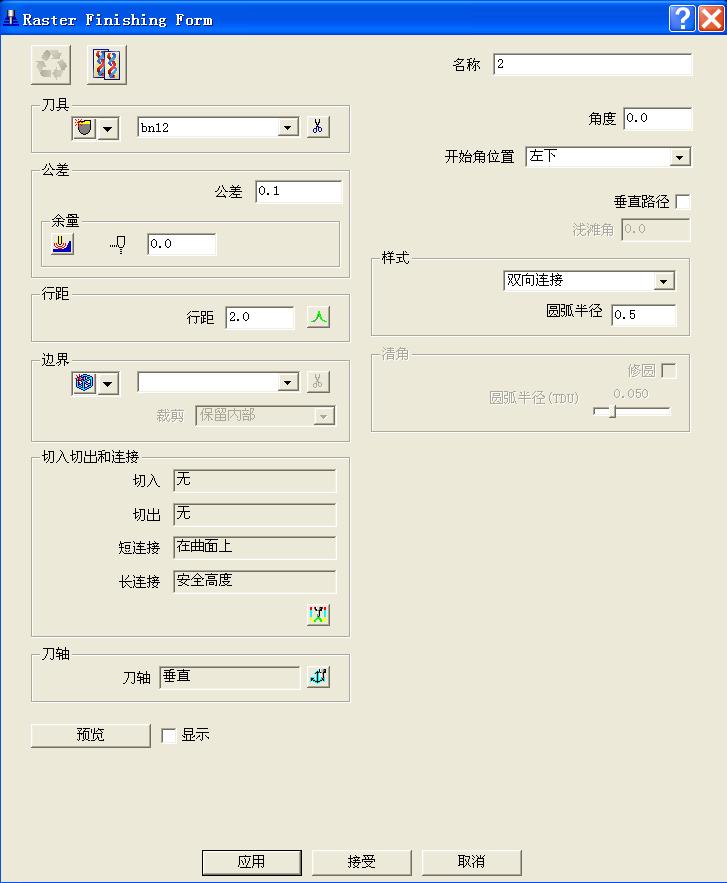
Task: Click the toolpath copy icon at top
Action: 108,66
